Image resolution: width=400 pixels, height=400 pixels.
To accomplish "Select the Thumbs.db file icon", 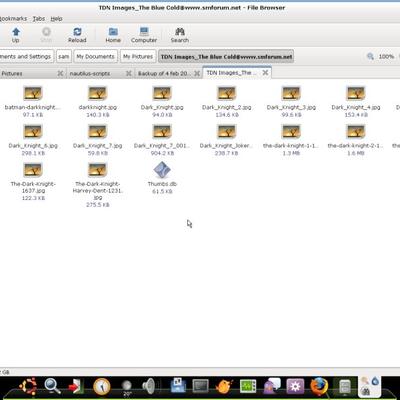I will pos(162,170).
